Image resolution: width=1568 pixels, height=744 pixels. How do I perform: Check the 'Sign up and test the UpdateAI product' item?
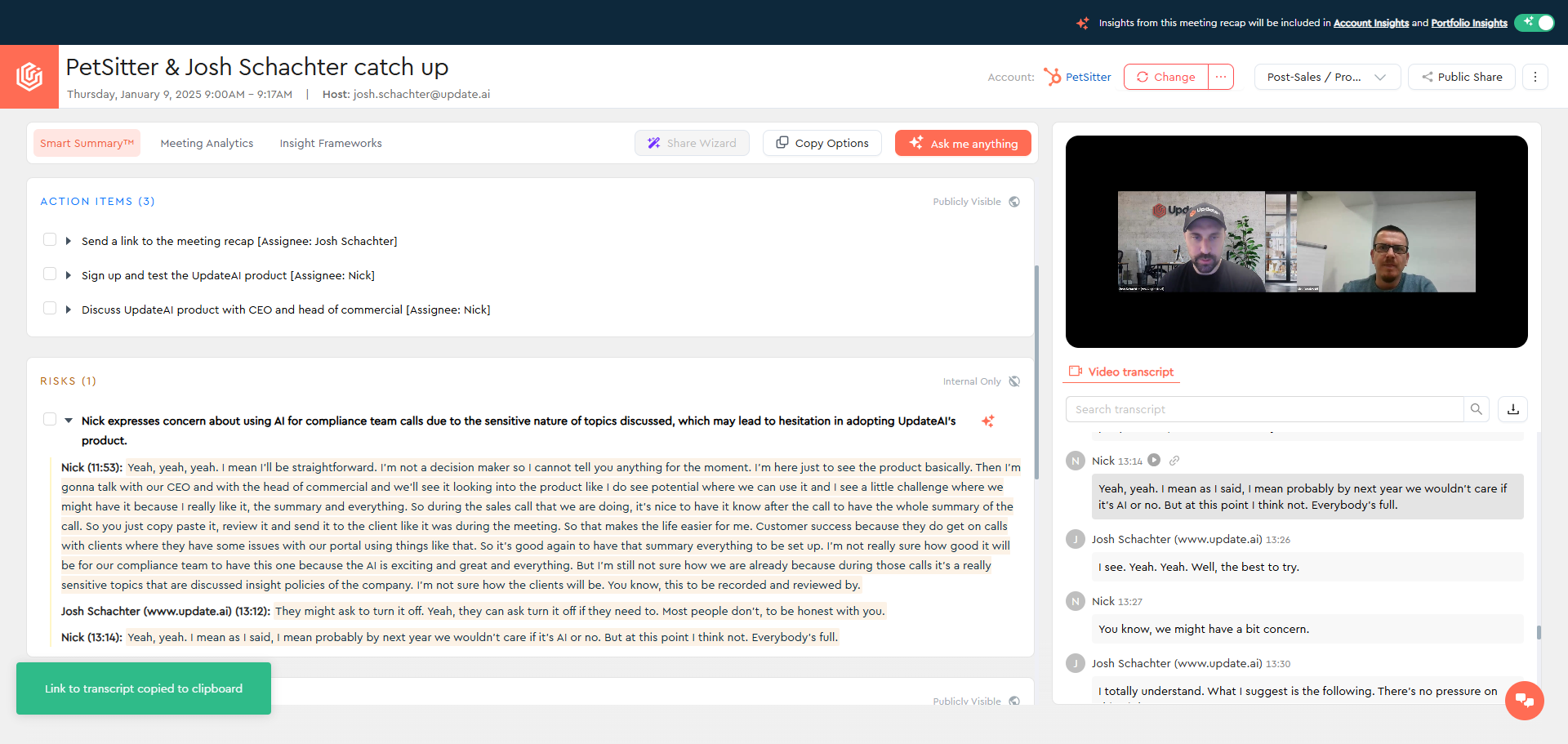[50, 274]
